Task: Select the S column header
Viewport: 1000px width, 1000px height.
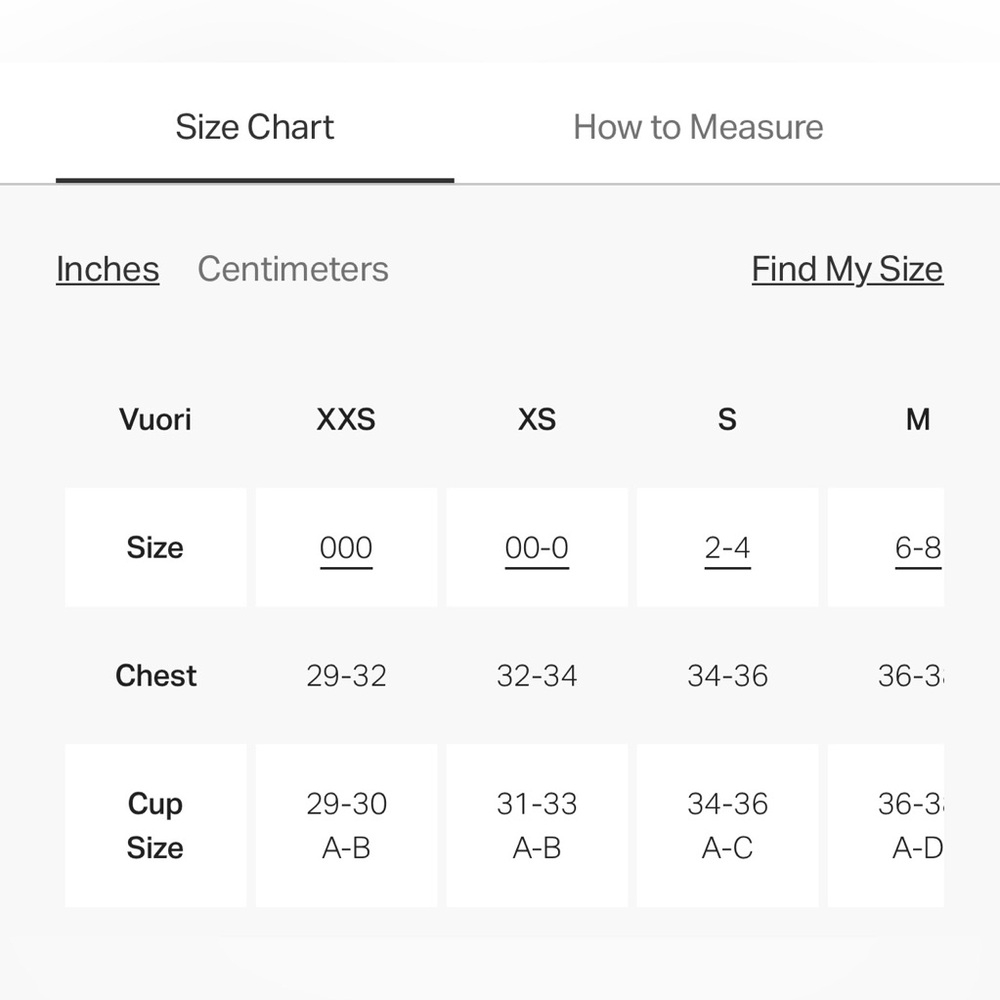Action: (727, 420)
